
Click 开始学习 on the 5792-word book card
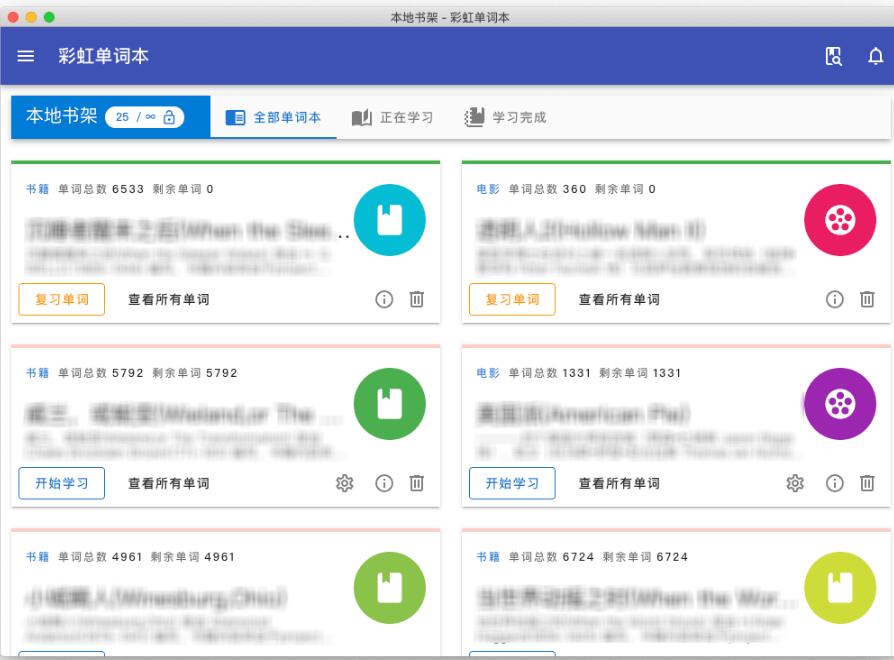click(x=62, y=483)
